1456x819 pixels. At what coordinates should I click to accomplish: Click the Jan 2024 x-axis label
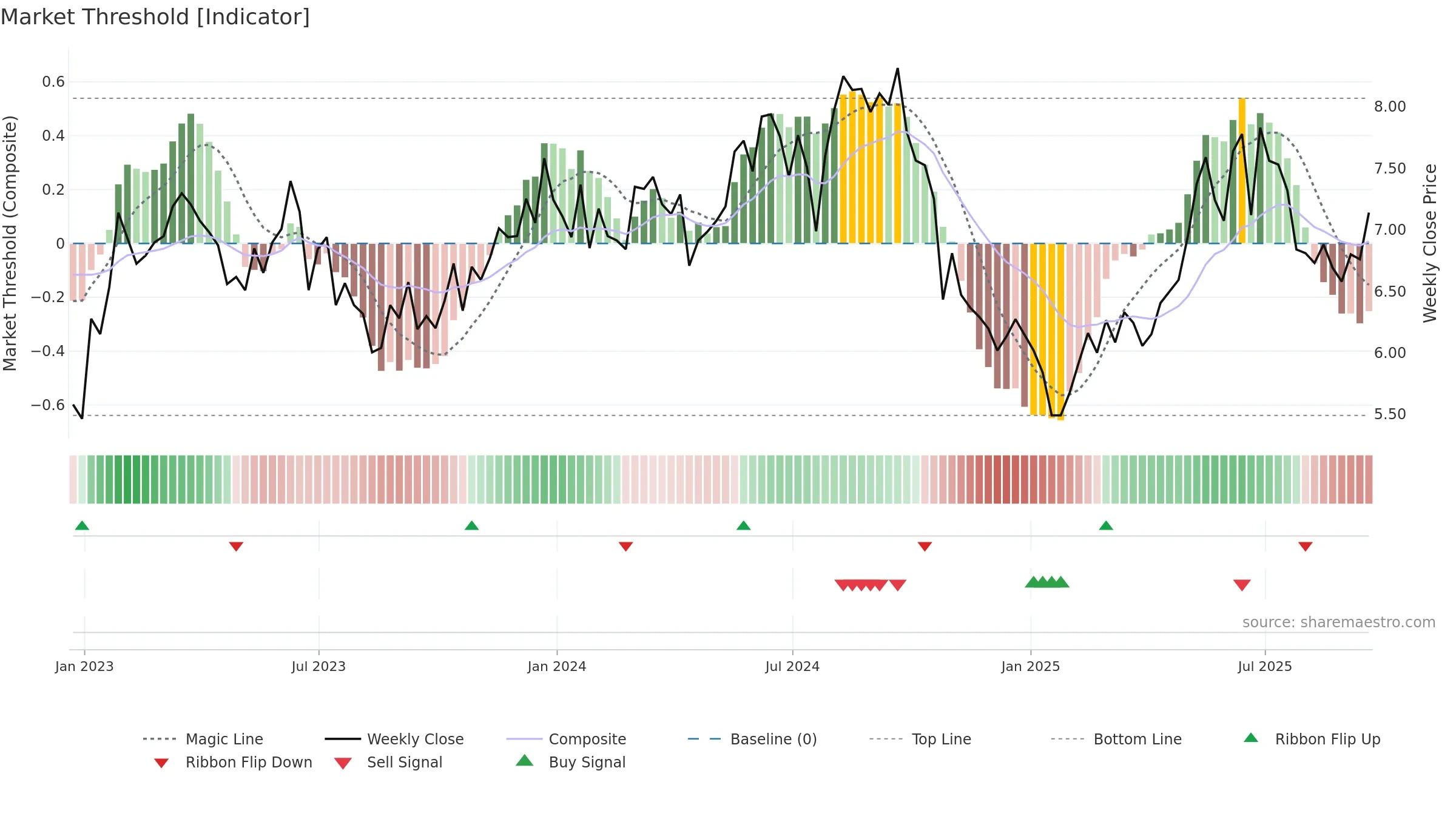[557, 666]
